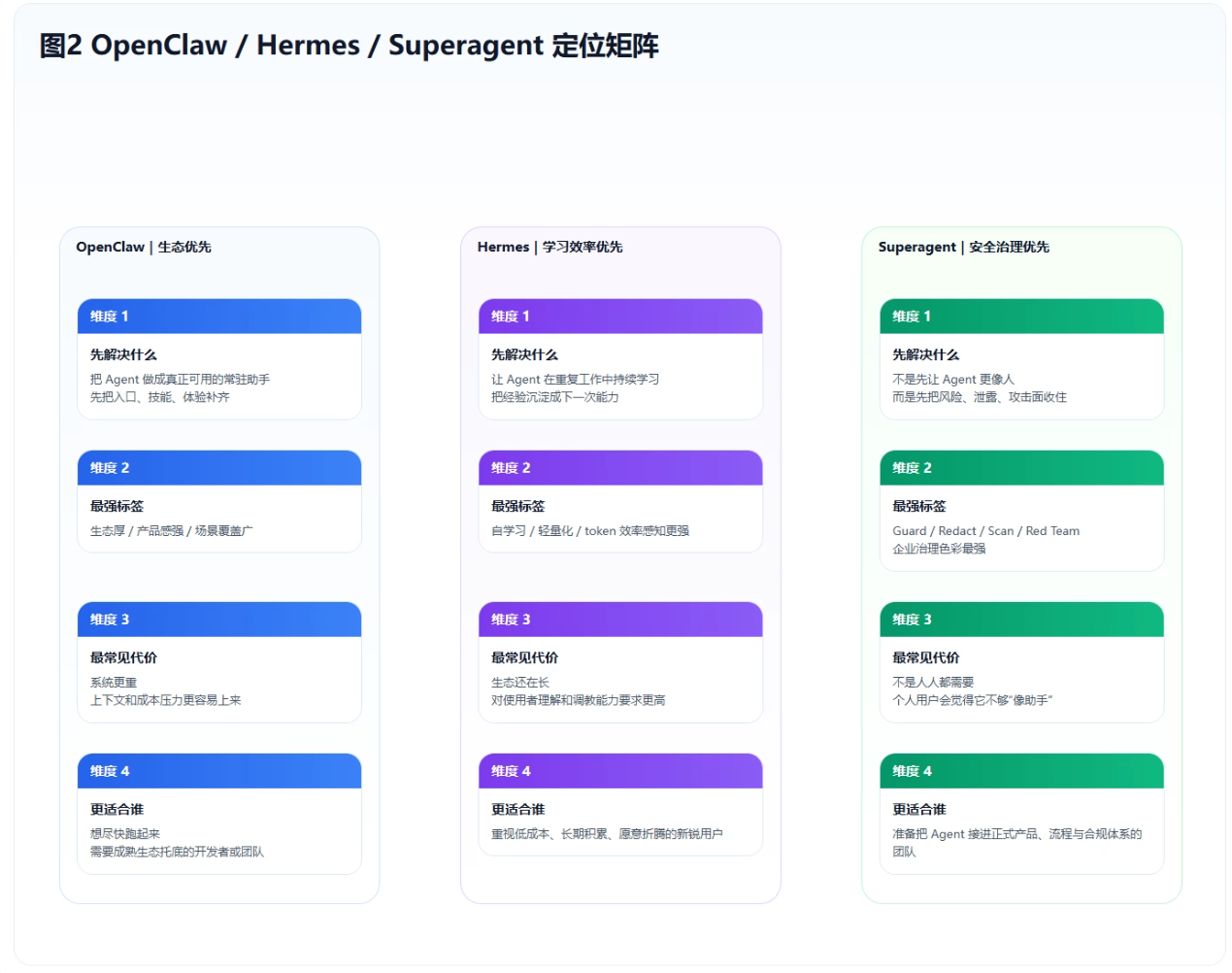Screen dimensions: 1232x973
Task: Click the heading "Superagent | 安全治理优先"
Action: [x=963, y=247]
